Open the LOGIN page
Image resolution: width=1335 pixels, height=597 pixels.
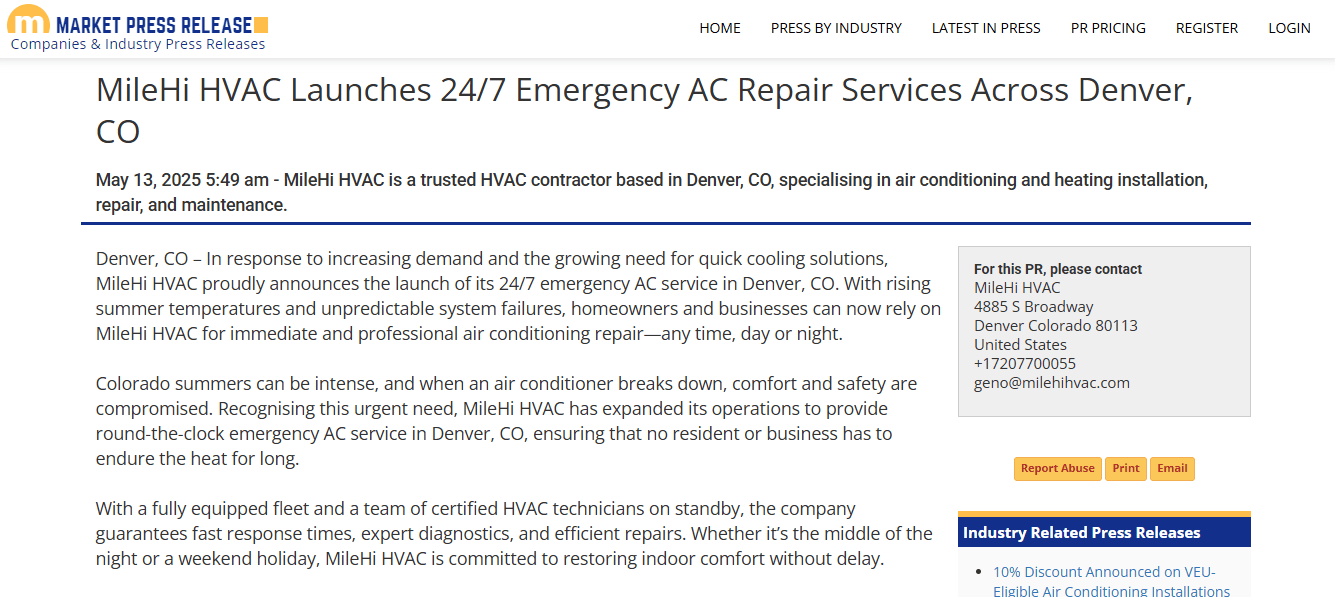[1289, 28]
